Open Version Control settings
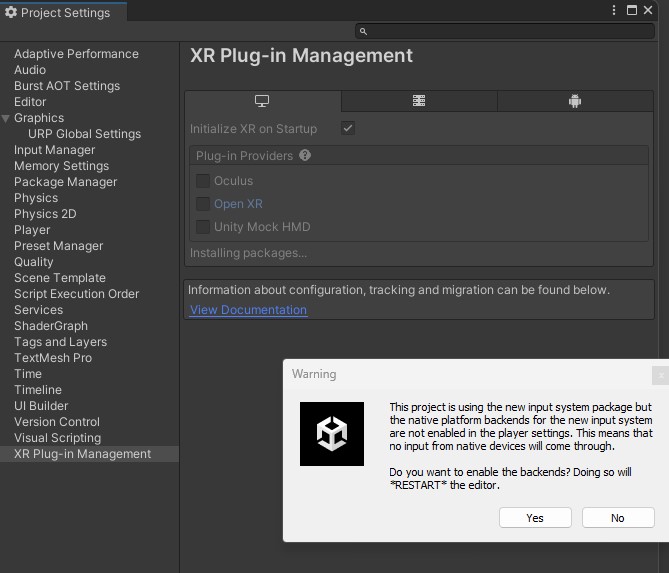 click(57, 422)
